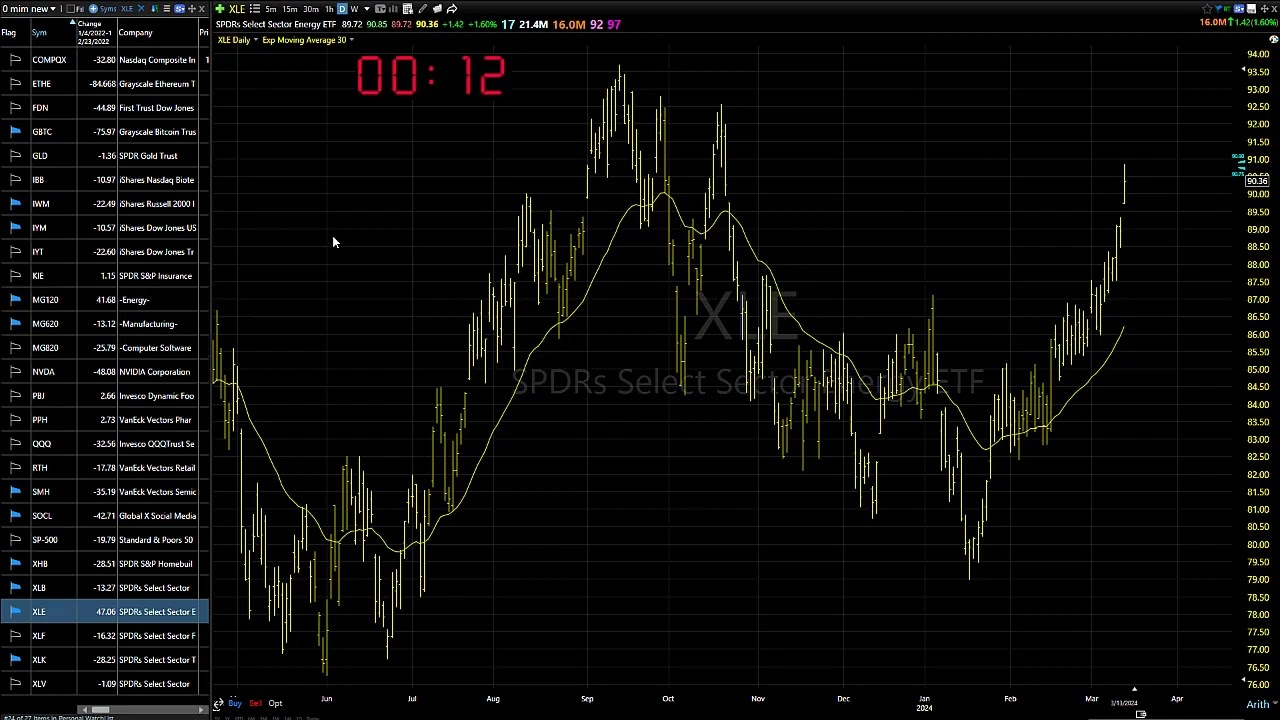Image resolution: width=1280 pixels, height=720 pixels.
Task: Toggle the flag on the NVDA row
Action: (15, 372)
